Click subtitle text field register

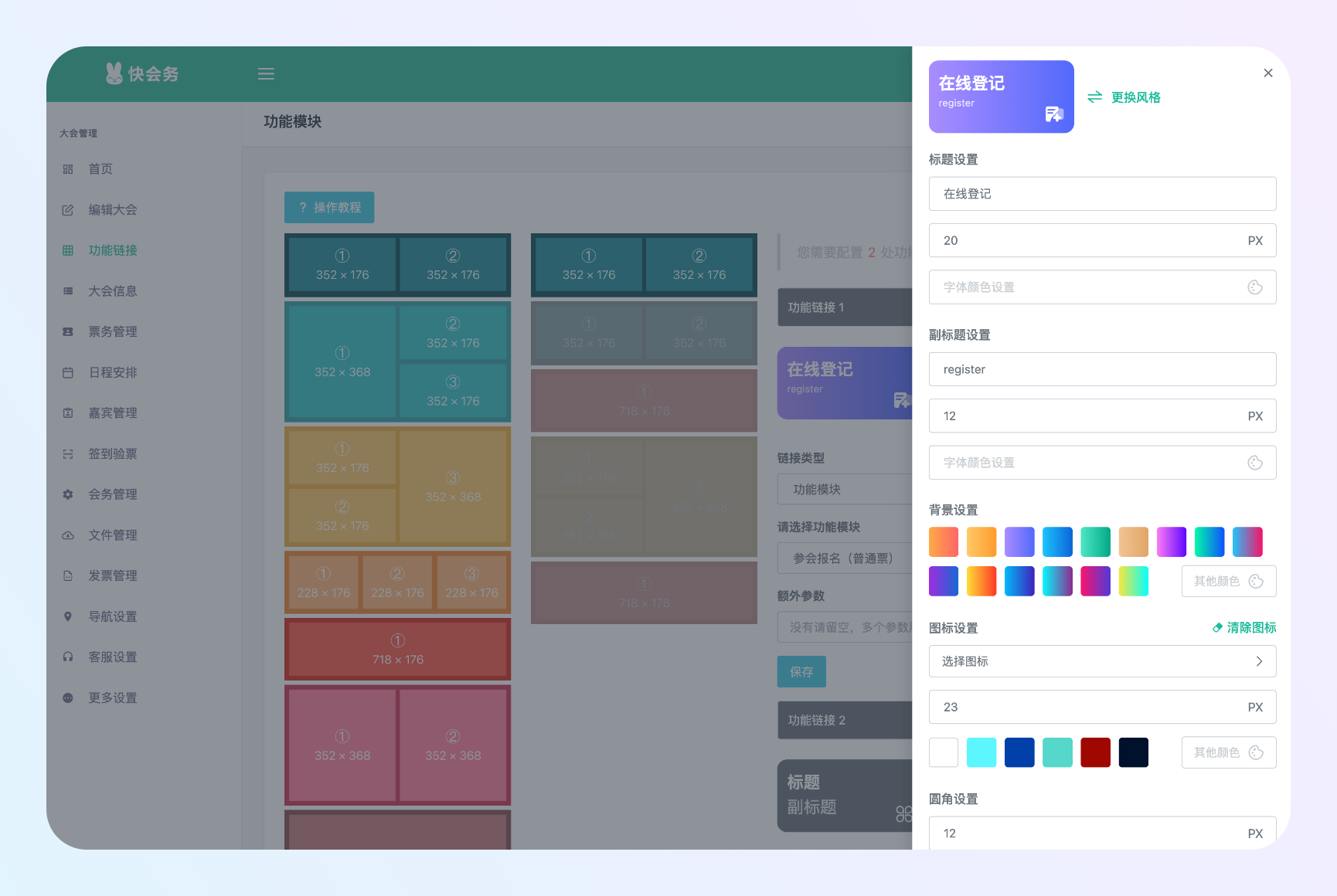[1102, 369]
